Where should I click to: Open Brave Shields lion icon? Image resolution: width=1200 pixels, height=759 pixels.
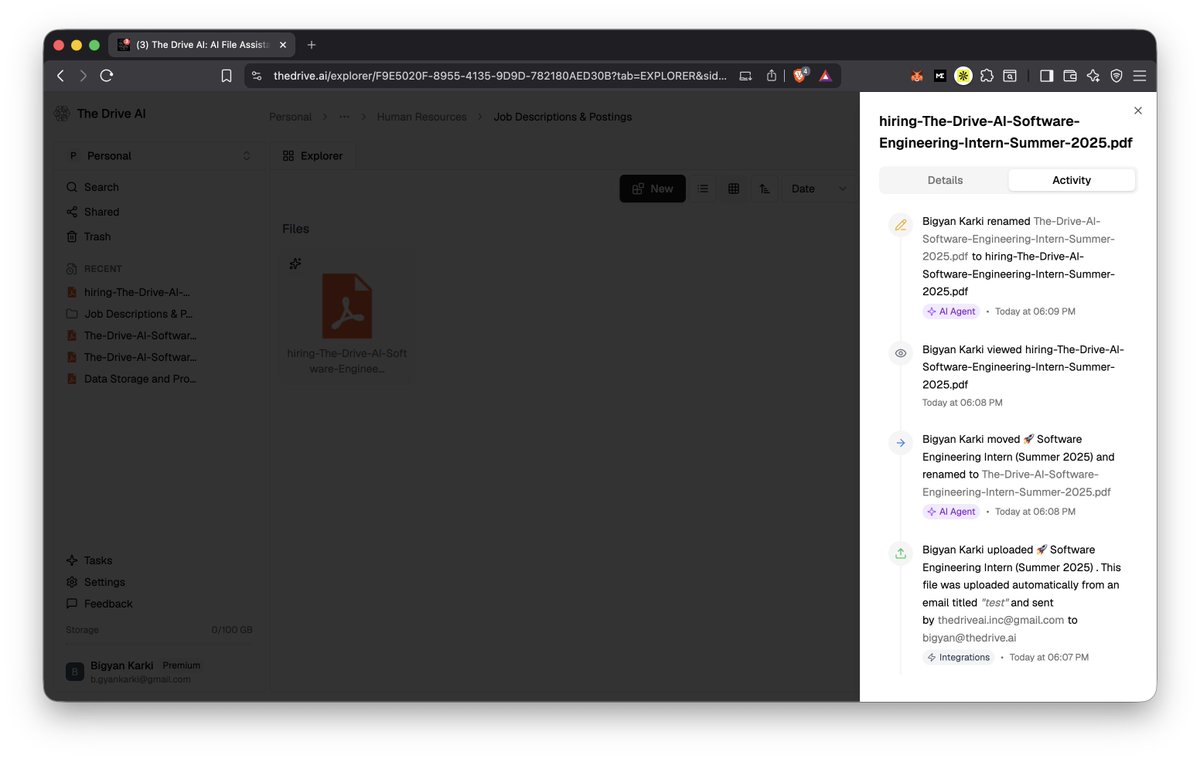[801, 75]
